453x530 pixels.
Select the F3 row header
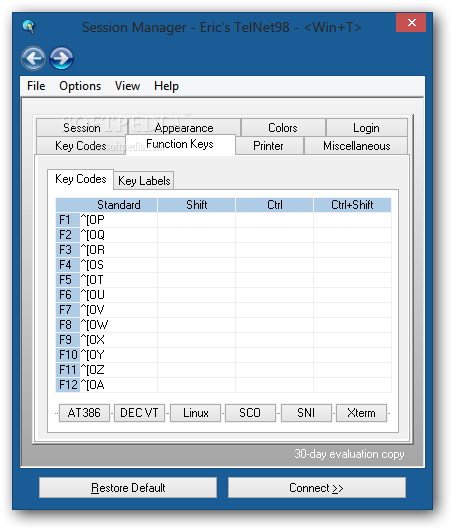coord(68,250)
